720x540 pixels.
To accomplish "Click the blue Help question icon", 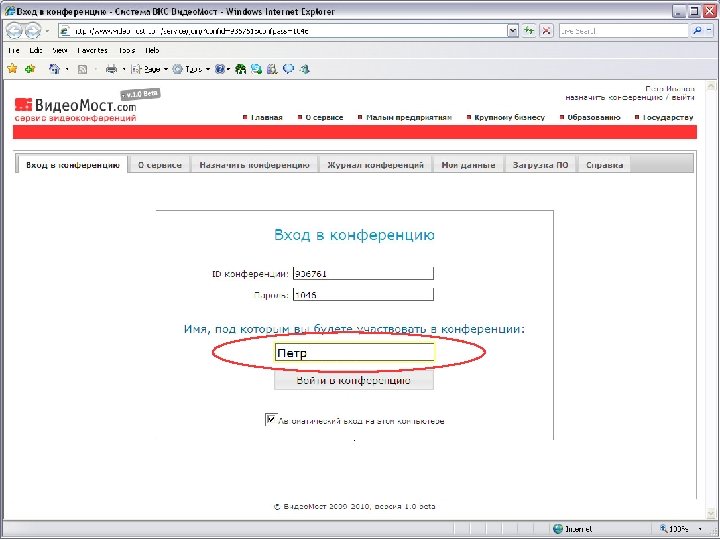I will coord(222,69).
